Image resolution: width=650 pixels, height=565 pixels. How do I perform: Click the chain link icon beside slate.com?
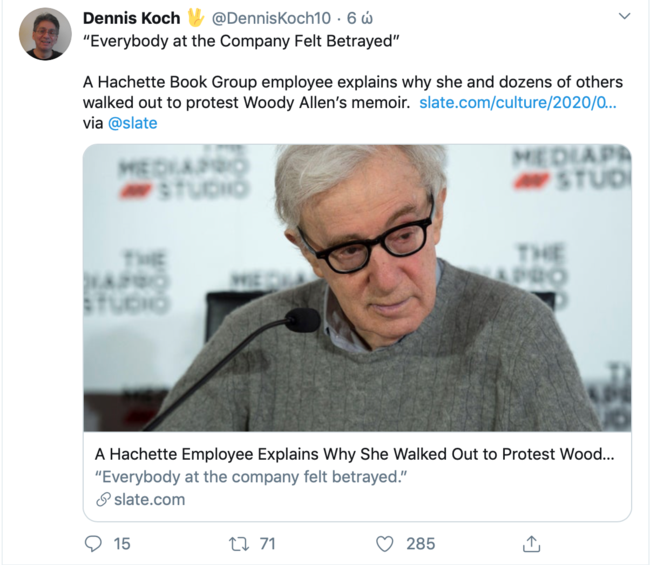click(x=102, y=499)
